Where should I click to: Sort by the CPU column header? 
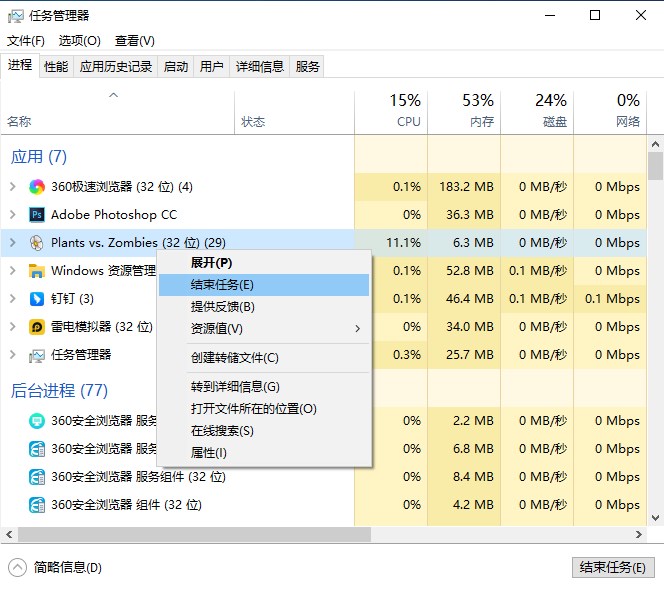click(x=391, y=113)
